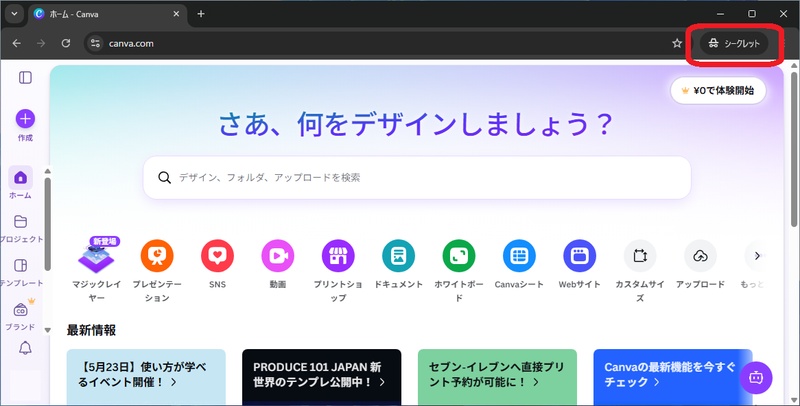Viewport: 800px width, 406px height.
Task: Open the プロジェクト folder icon
Action: (x=20, y=221)
